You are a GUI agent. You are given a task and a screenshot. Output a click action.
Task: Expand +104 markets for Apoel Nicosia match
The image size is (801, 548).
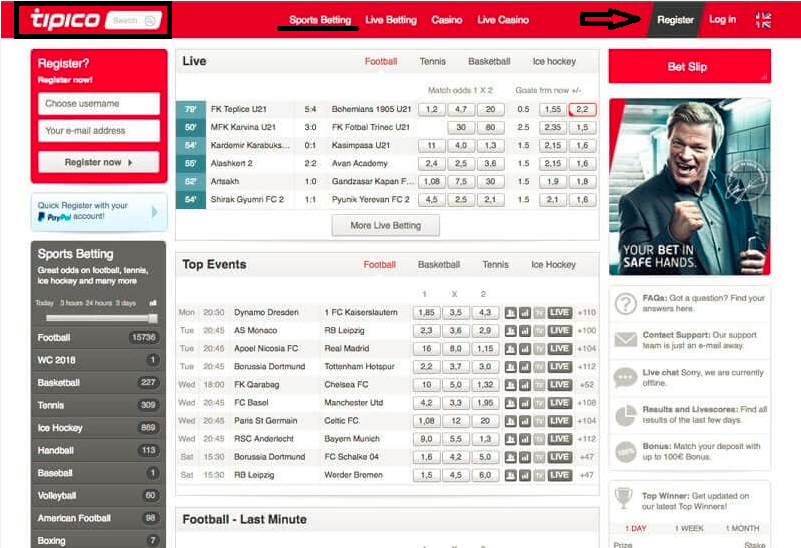coord(586,349)
